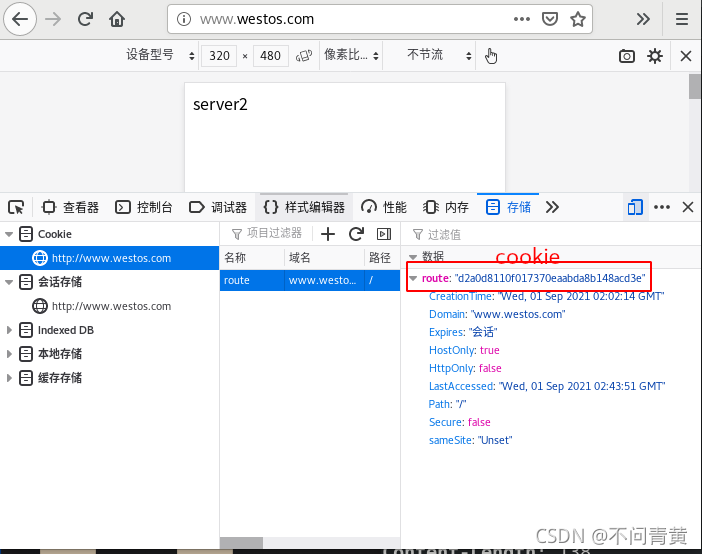Screen dimensions: 702x554
Task: Focus the 过滤值 value filter field
Action: pyautogui.click(x=553, y=234)
